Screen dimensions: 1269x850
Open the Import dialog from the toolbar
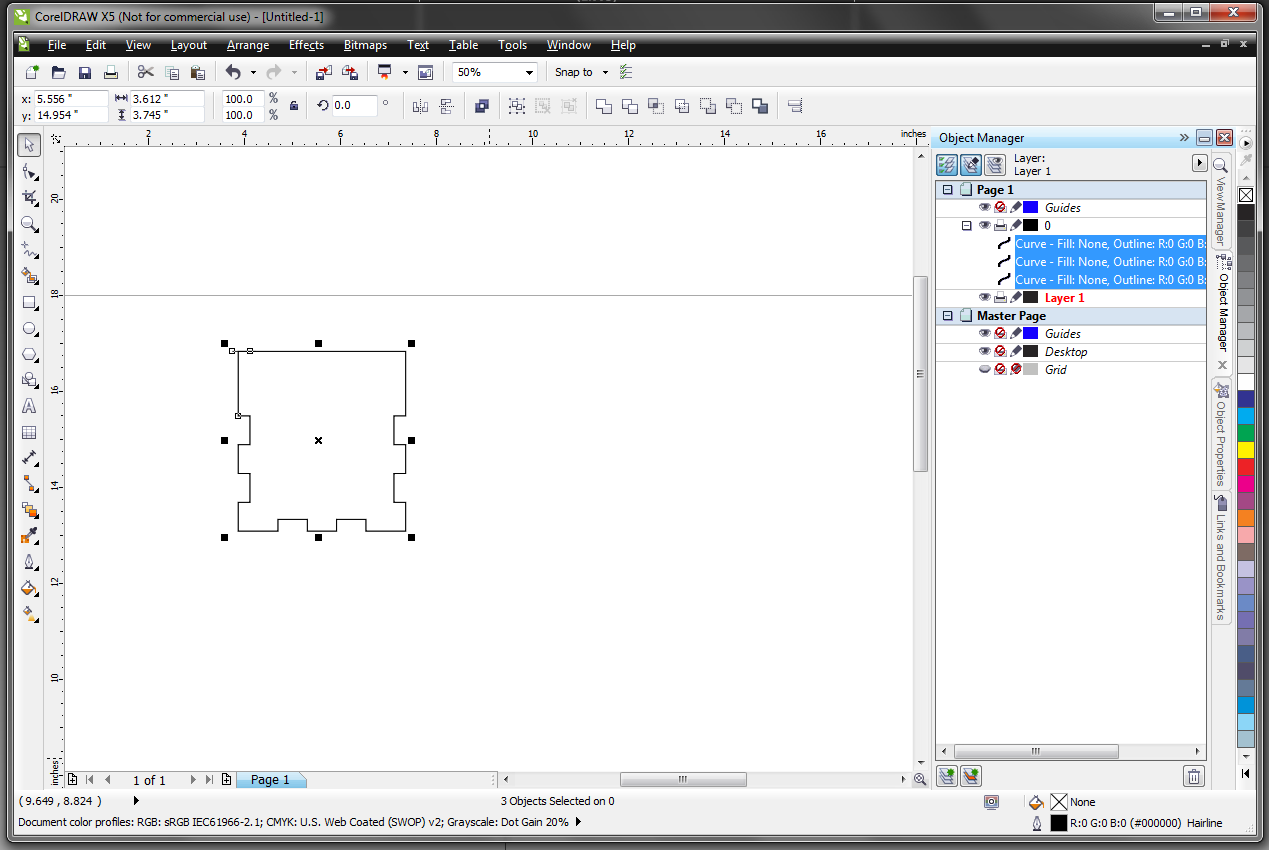click(322, 71)
